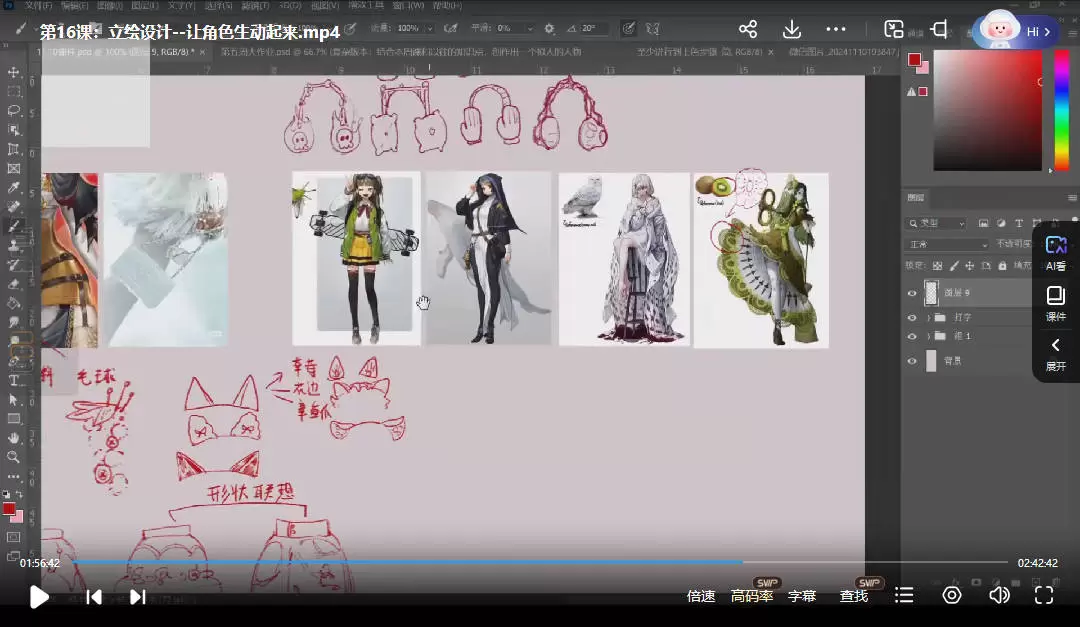Select the Brush tool
This screenshot has height=627, width=1080.
coord(13,226)
